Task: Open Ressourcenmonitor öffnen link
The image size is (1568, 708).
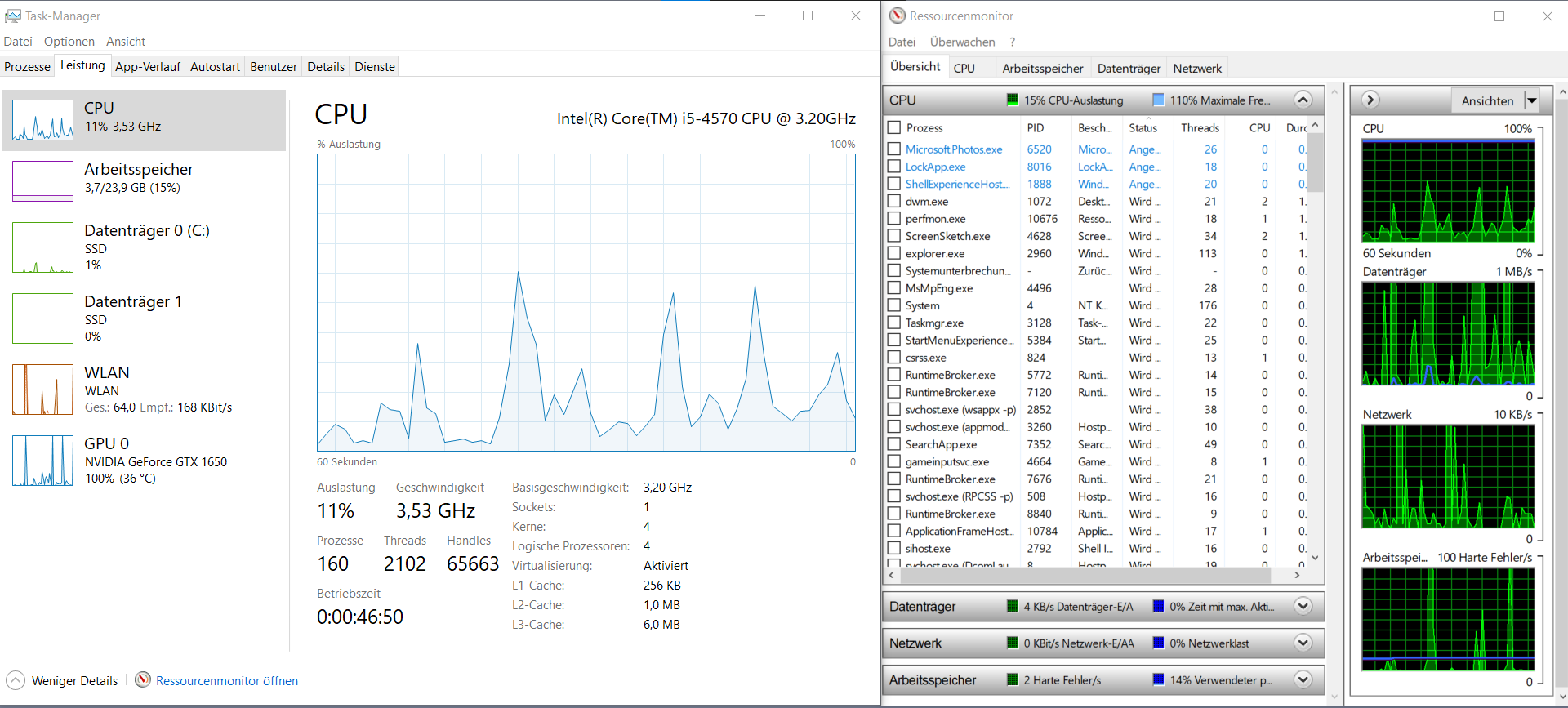Action: [227, 680]
